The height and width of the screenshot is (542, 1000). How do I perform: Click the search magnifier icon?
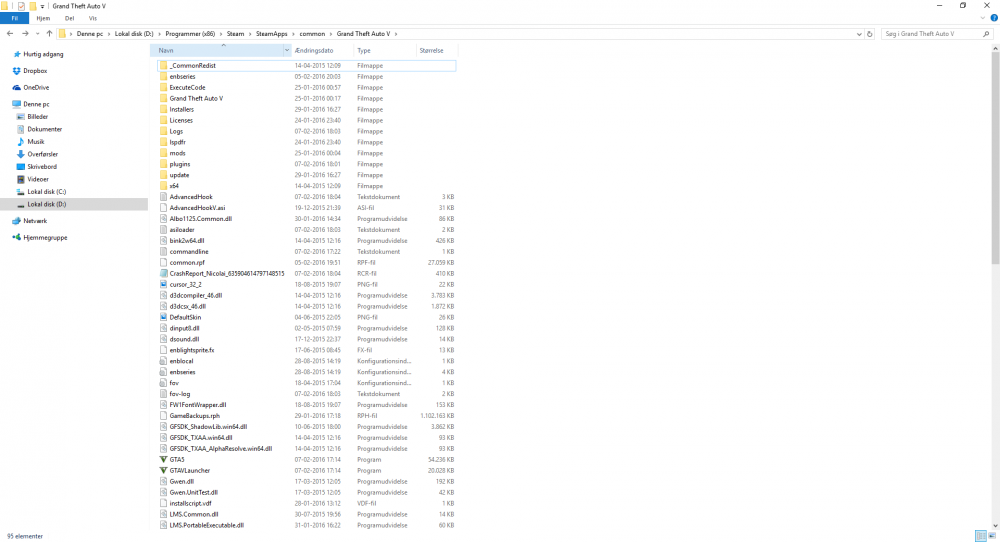987,34
